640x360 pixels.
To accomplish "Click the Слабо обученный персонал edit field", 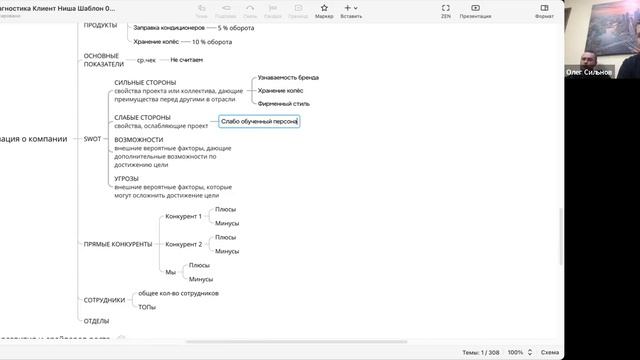I will click(259, 122).
